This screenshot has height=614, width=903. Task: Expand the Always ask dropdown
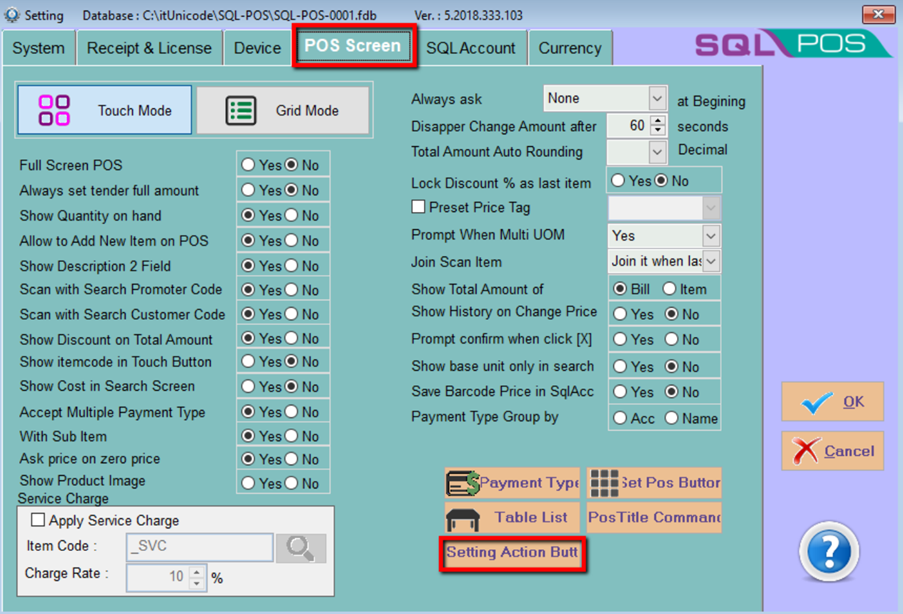tap(657, 98)
